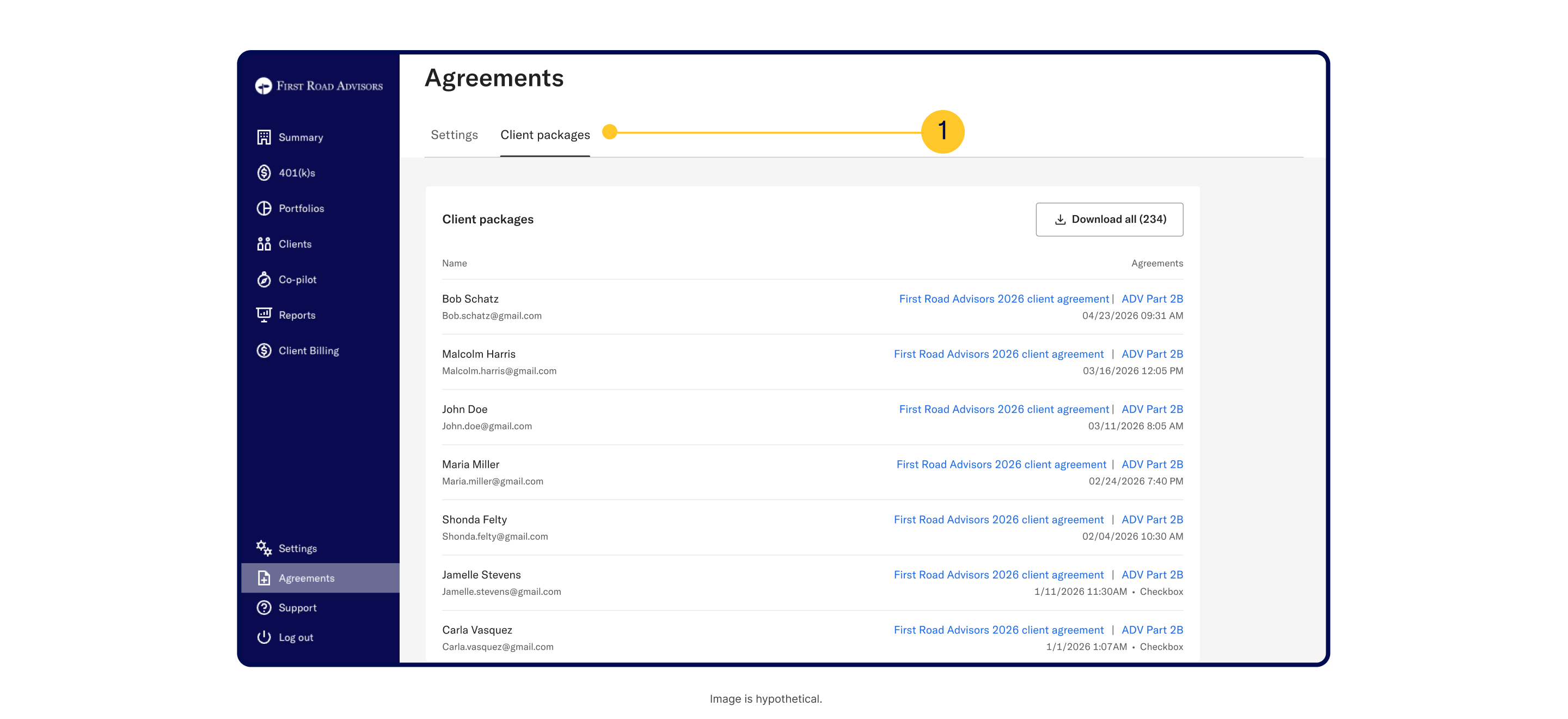1568x719 pixels.
Task: Click the 401(k)s dollar icon
Action: coord(264,173)
